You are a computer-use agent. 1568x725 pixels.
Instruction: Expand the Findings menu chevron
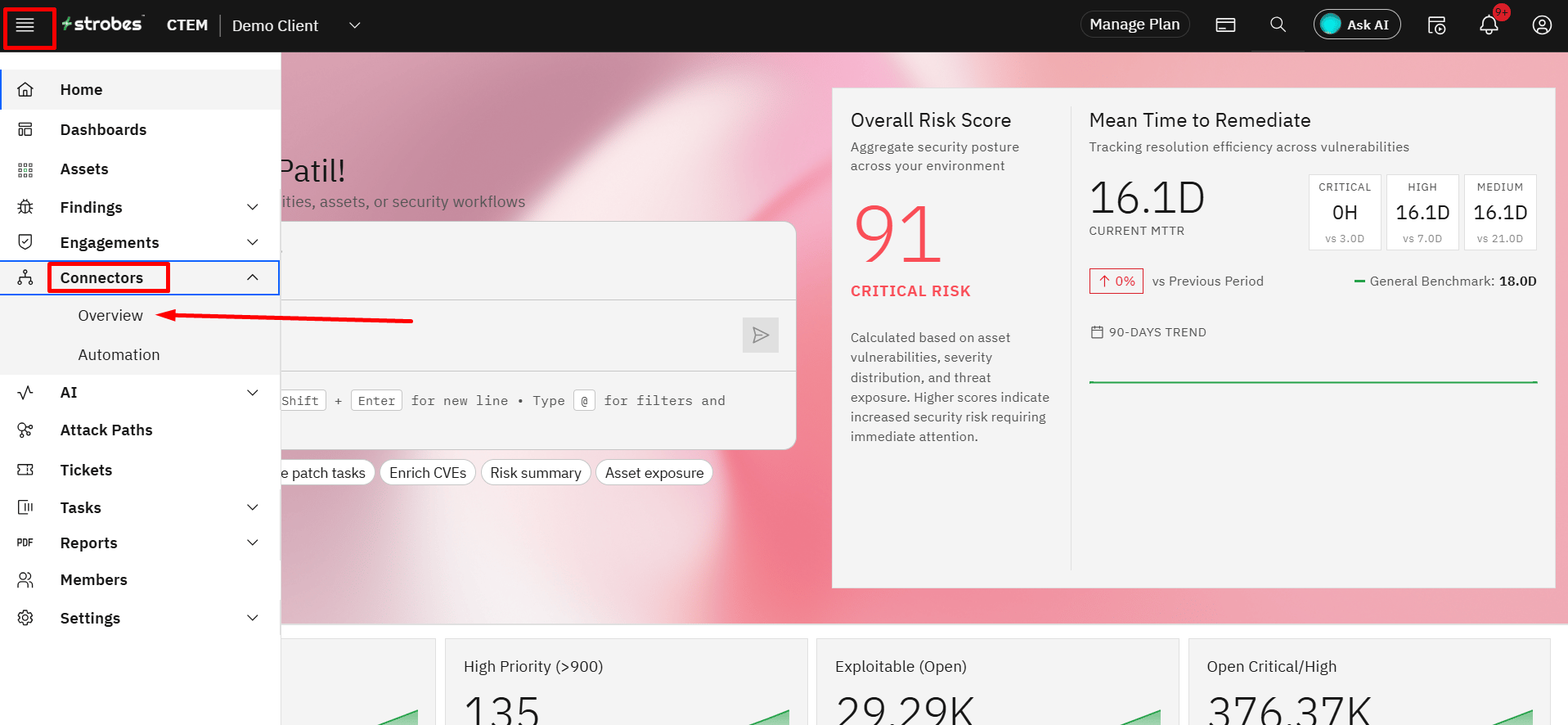(253, 207)
